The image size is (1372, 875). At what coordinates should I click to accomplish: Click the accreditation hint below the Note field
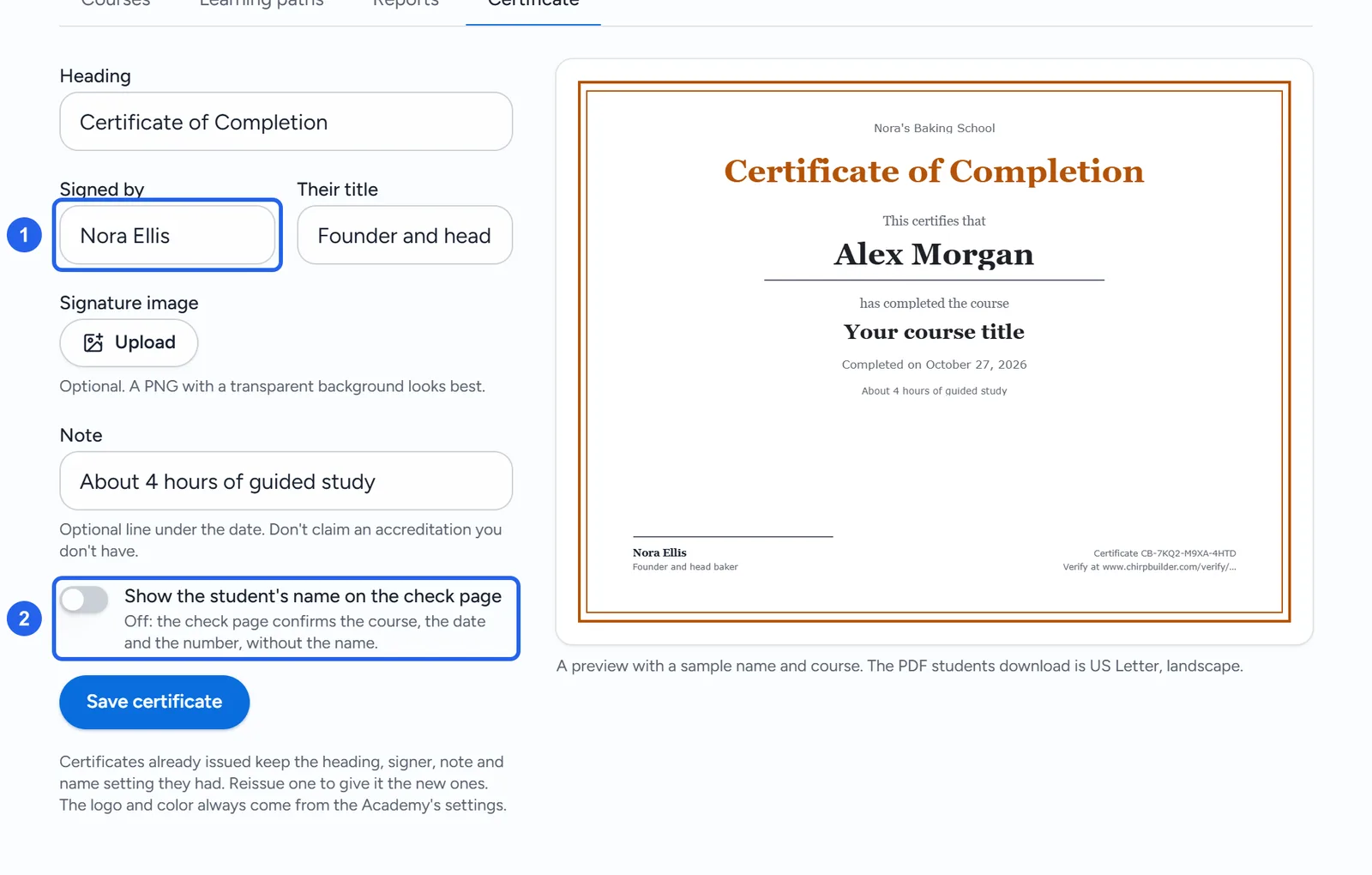click(x=280, y=540)
